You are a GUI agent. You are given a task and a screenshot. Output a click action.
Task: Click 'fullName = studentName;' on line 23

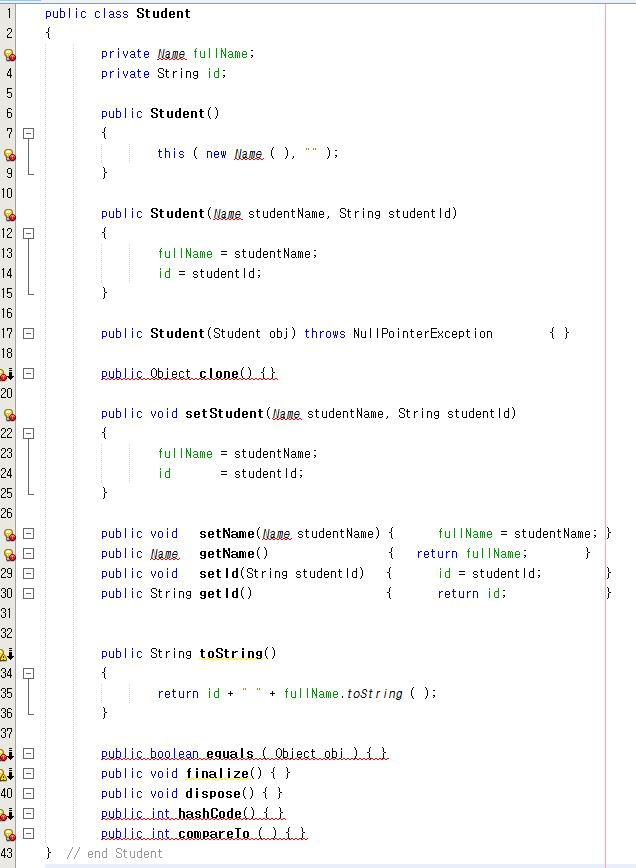click(x=237, y=453)
